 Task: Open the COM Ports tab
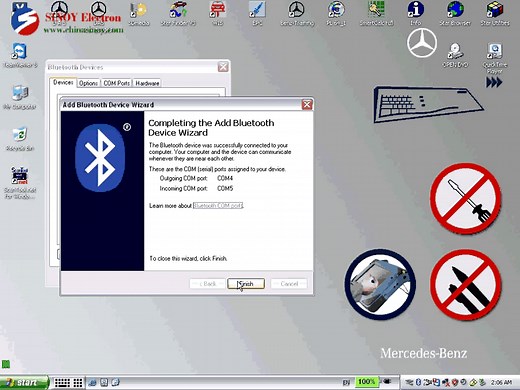[x=116, y=83]
